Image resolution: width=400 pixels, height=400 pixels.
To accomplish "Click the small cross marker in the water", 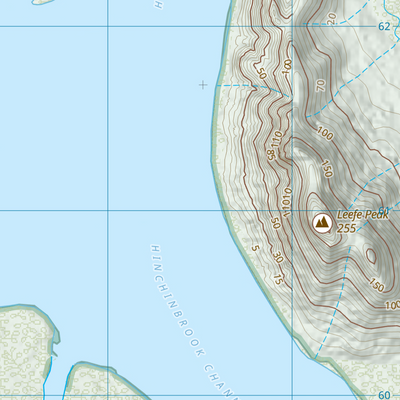I will 203,85.
